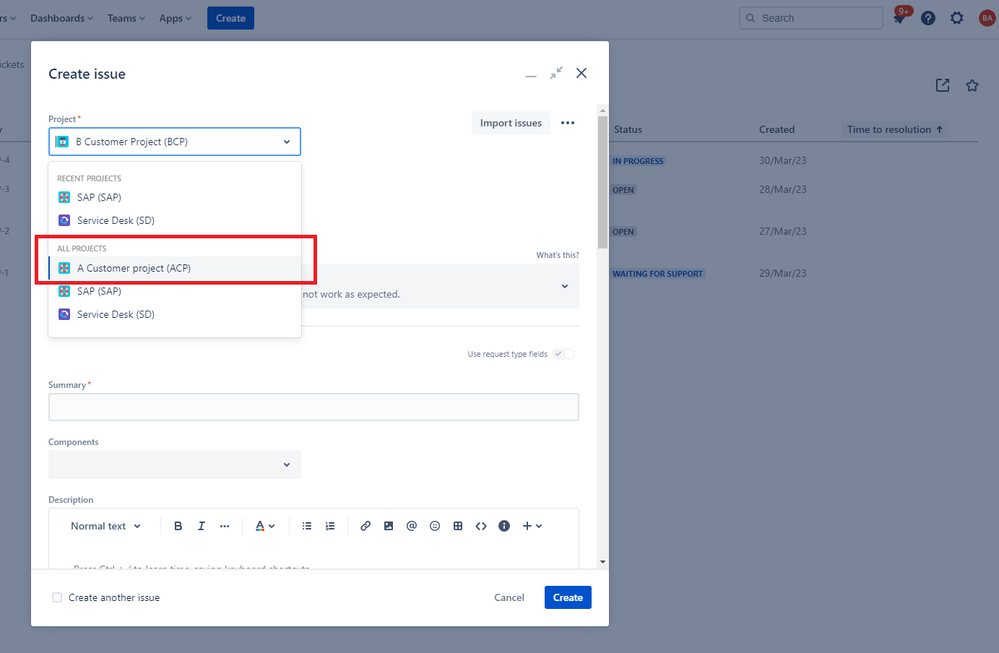This screenshot has height=653, width=999.
Task: Insert a numbered list in description
Action: (330, 526)
